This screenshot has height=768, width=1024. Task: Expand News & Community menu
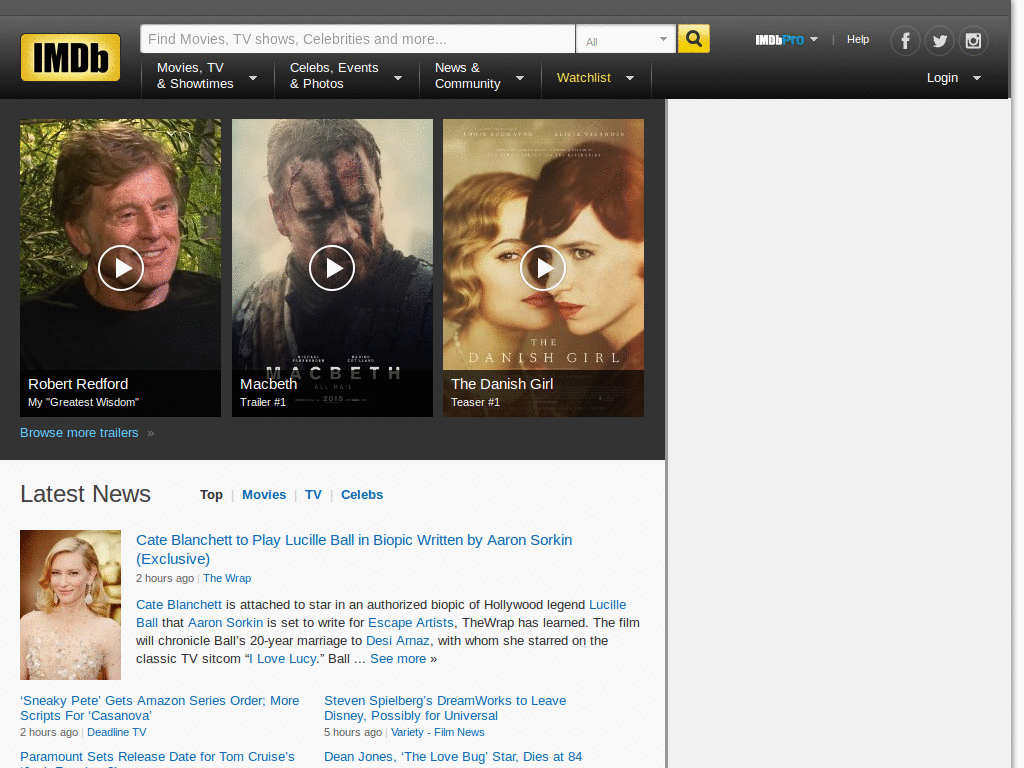tap(480, 76)
